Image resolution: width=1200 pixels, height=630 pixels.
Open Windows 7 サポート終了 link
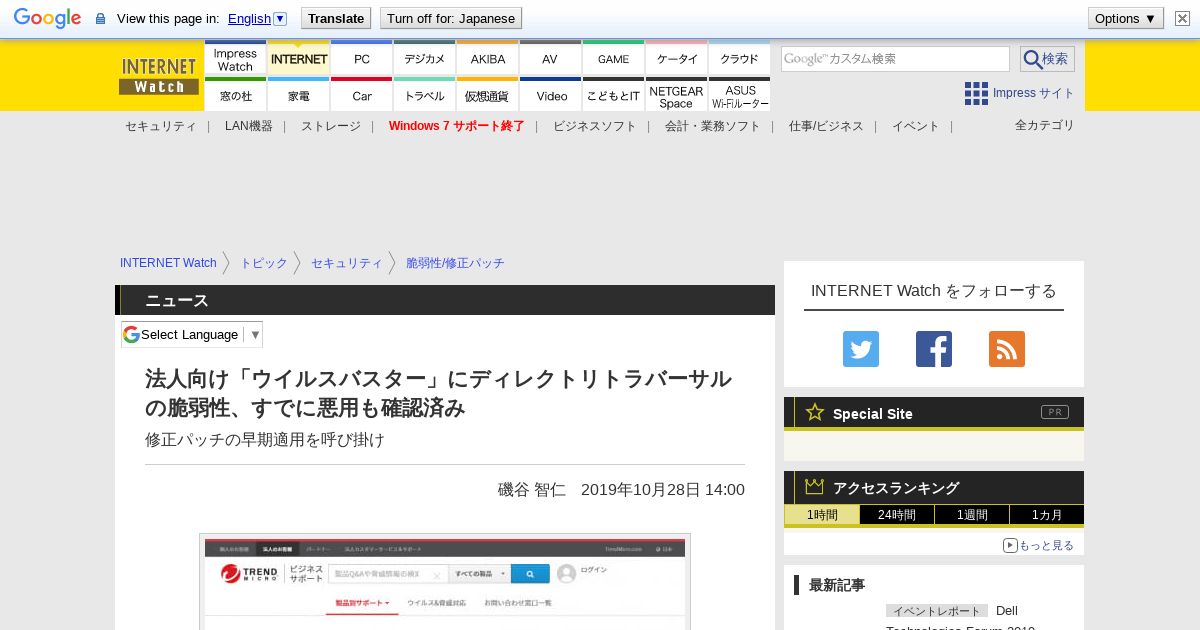456,126
